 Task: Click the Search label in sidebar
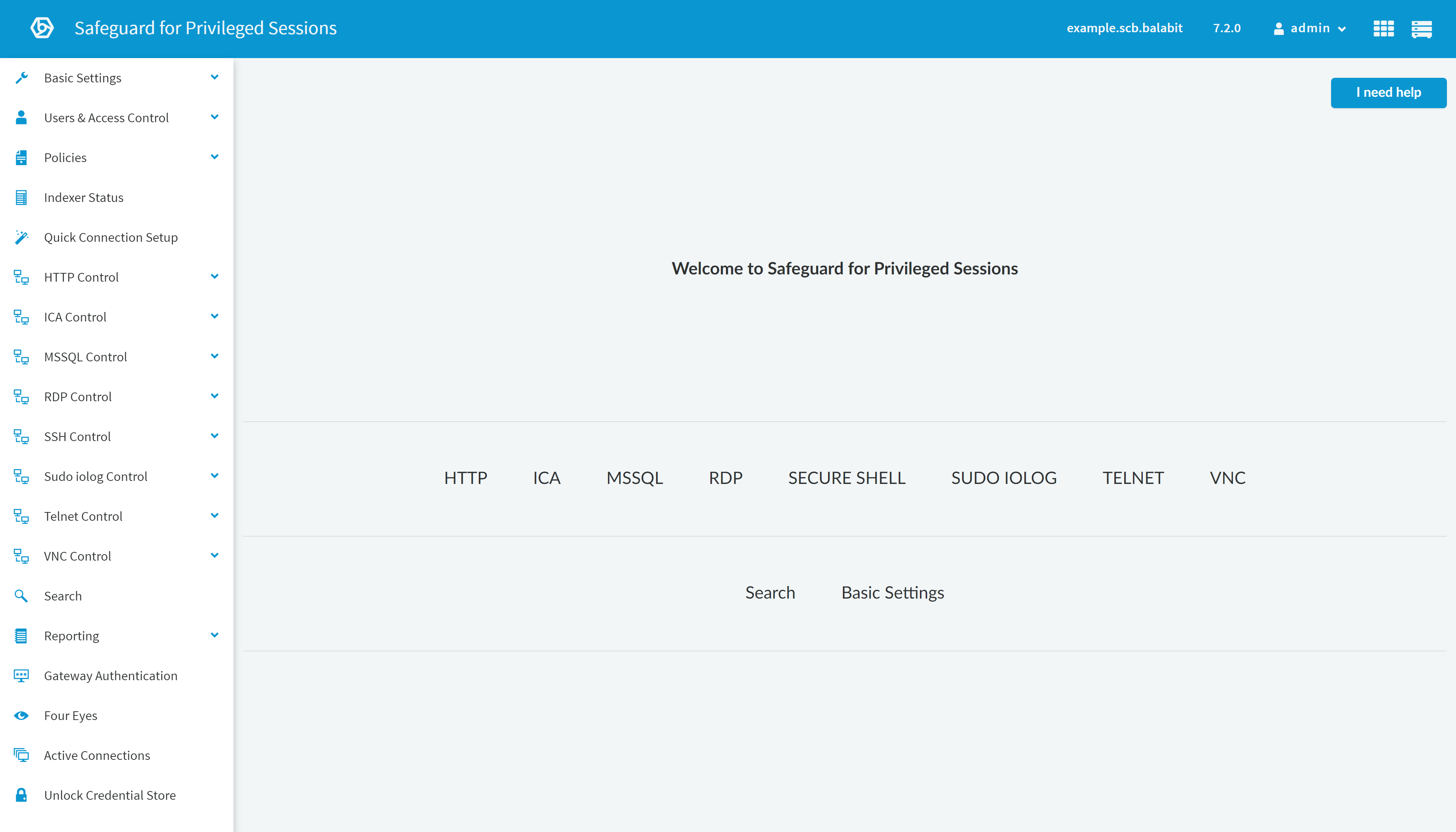(63, 596)
